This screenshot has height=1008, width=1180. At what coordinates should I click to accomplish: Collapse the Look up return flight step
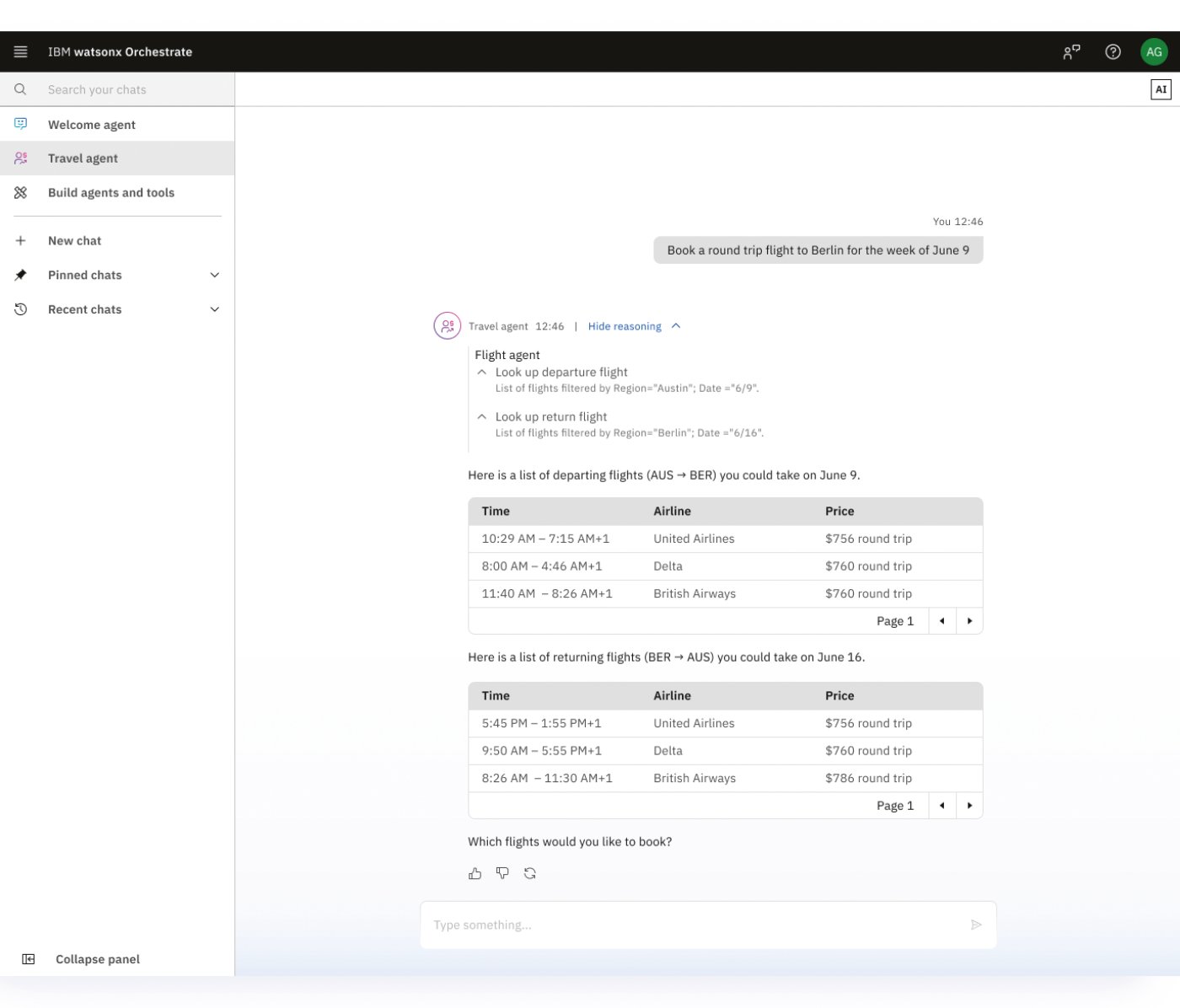482,417
